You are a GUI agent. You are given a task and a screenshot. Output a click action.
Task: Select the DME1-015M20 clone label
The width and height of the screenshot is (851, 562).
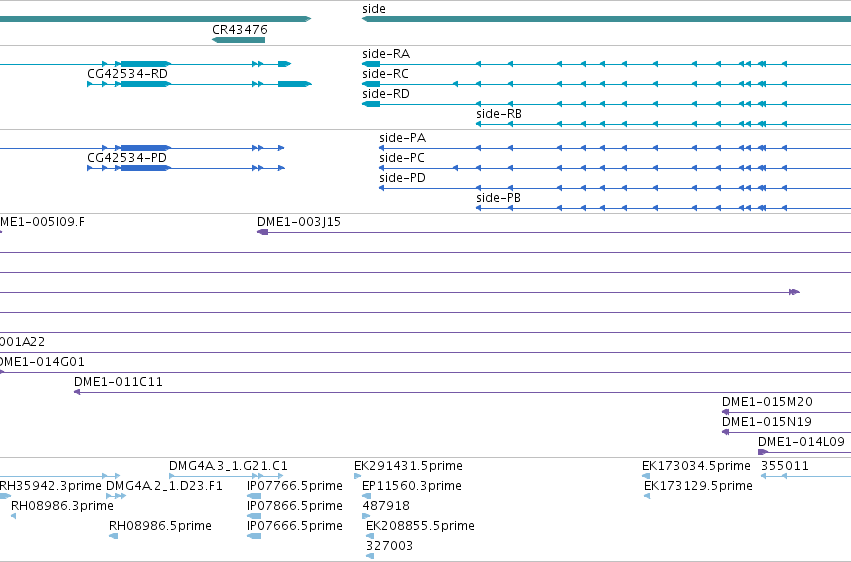pyautogui.click(x=767, y=402)
